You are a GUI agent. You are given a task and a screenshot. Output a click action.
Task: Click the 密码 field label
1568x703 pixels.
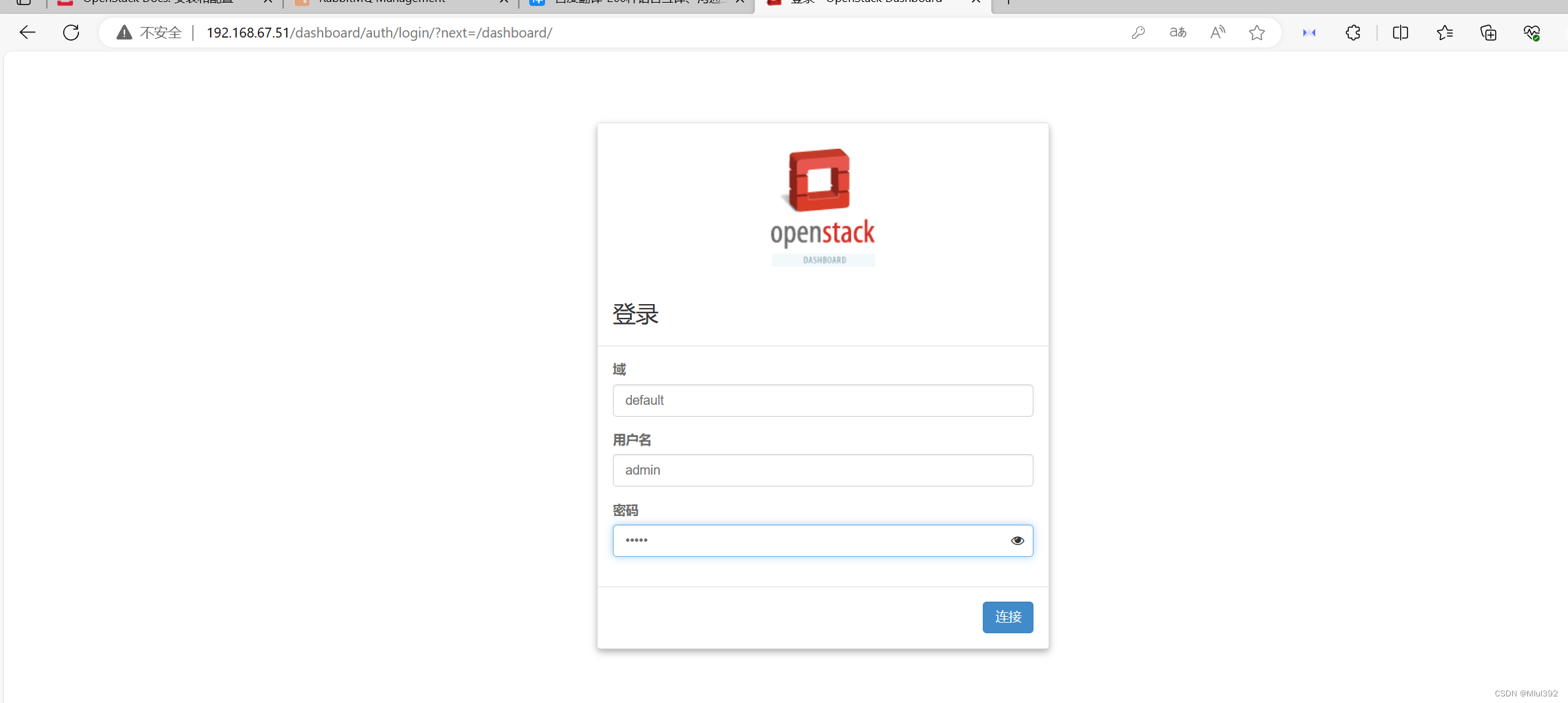(x=625, y=510)
